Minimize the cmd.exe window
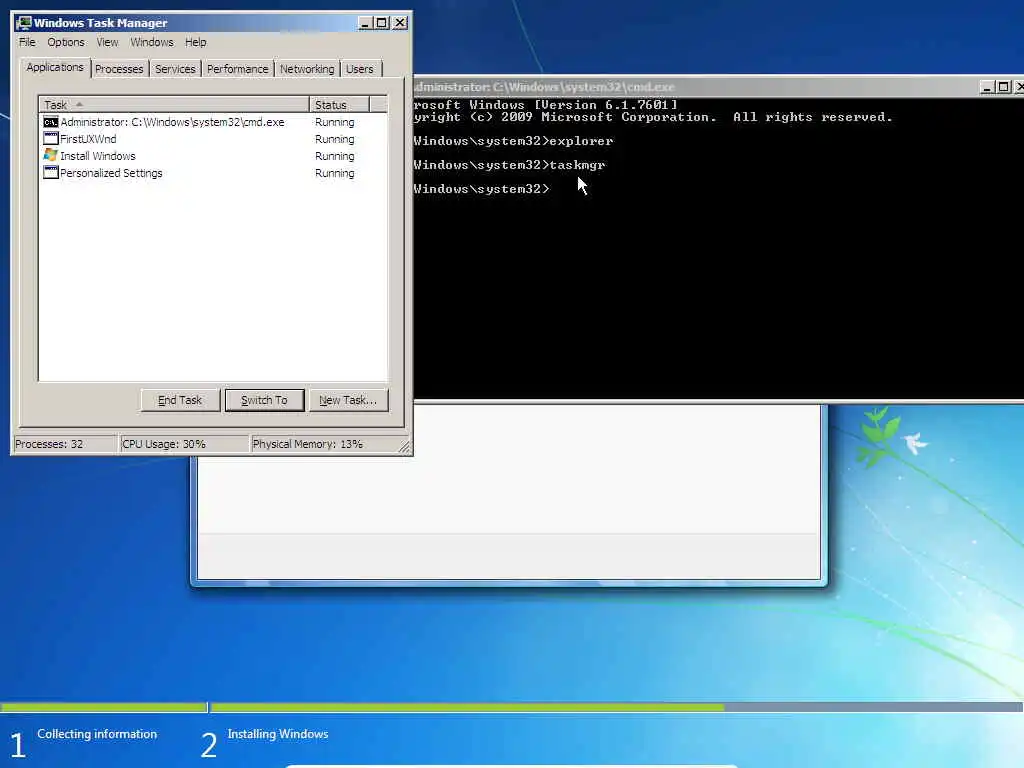The width and height of the screenshot is (1024, 768). pos(987,87)
